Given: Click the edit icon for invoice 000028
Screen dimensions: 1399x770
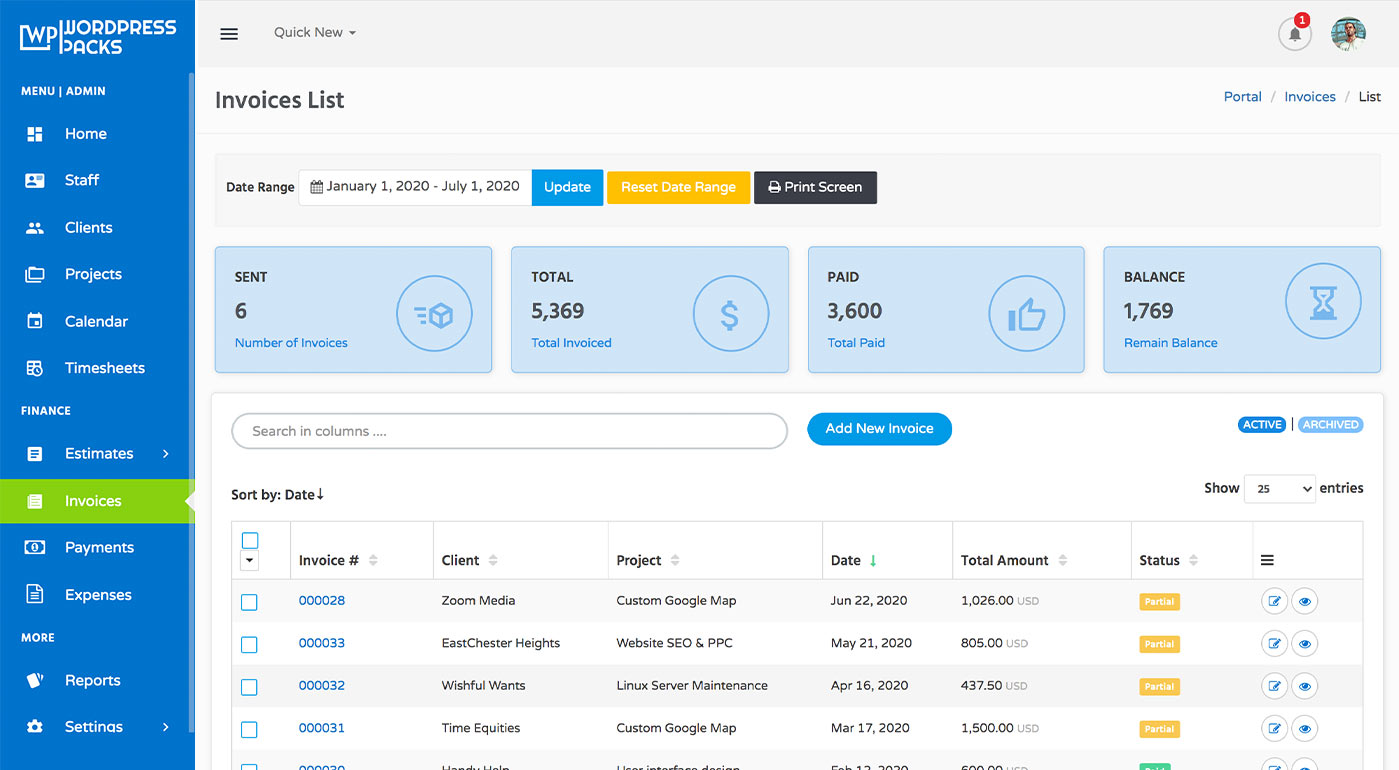Looking at the screenshot, I should (1274, 600).
